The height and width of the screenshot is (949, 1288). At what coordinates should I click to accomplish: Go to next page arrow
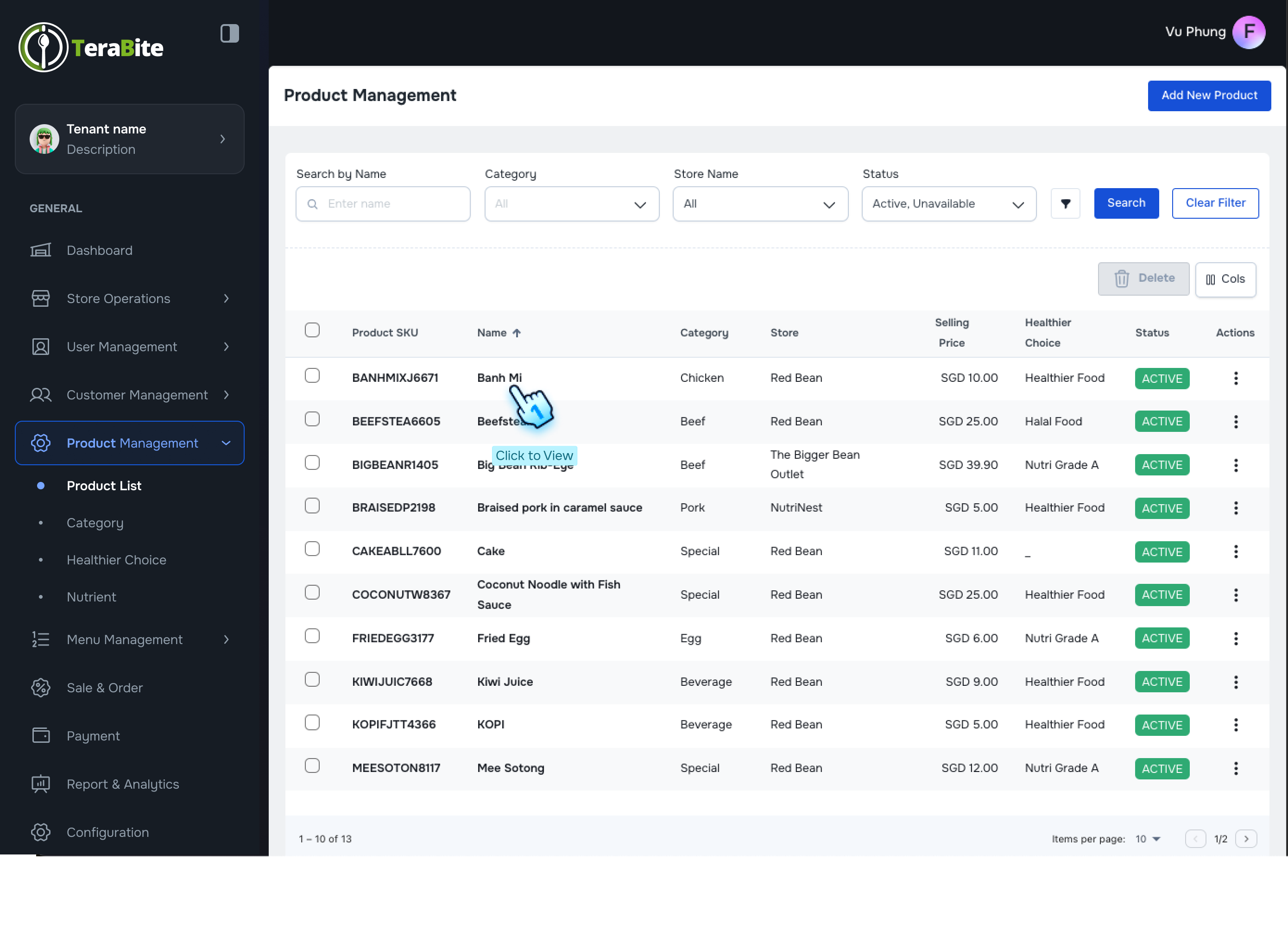(1246, 839)
